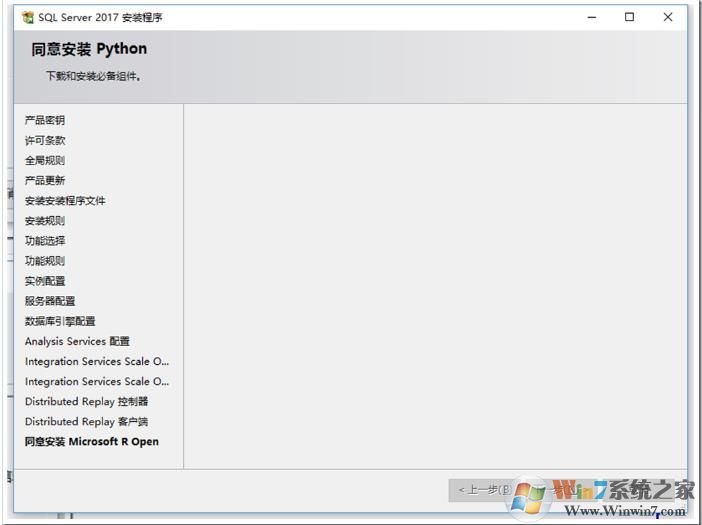Screen dimensions: 702x525
Task: Click the SQL Server setup title icon
Action: pos(28,17)
